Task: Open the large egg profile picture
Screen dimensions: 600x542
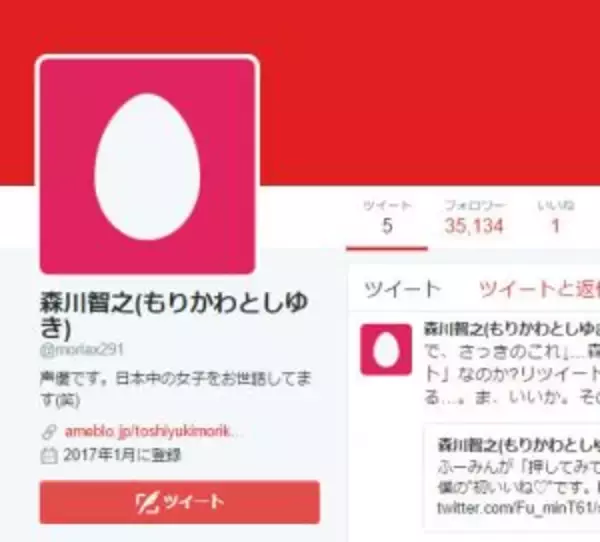Action: (147, 166)
